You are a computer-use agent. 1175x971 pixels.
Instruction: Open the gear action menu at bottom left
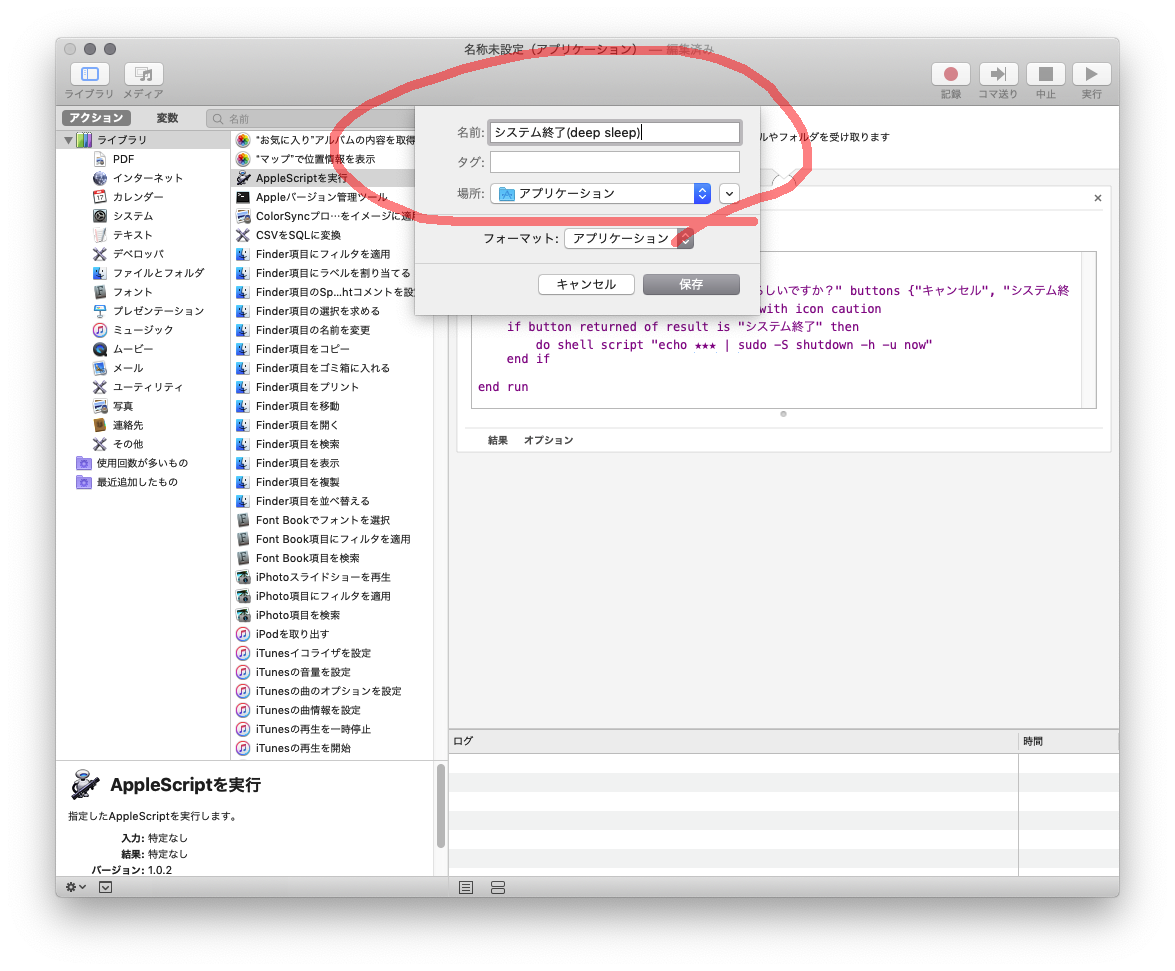(x=76, y=887)
